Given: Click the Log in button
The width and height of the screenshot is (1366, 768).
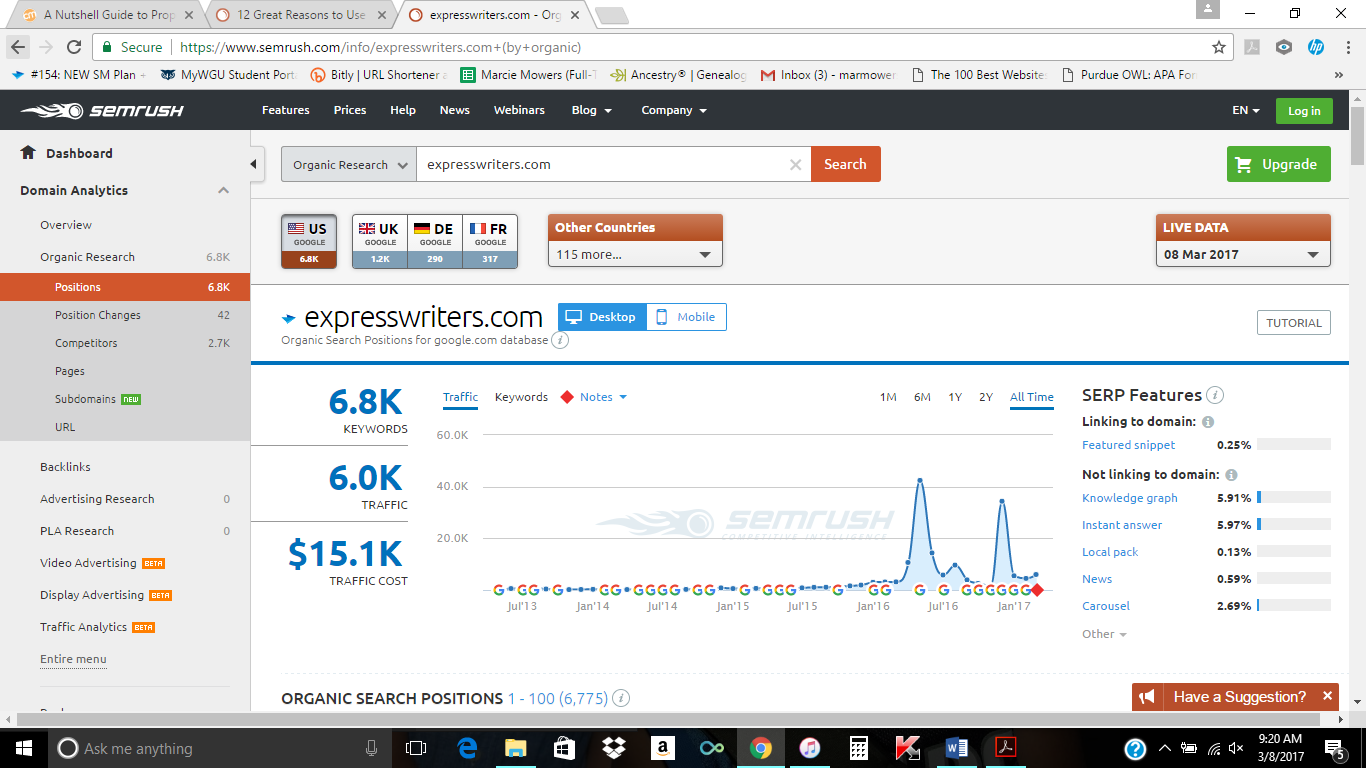Looking at the screenshot, I should point(1304,111).
